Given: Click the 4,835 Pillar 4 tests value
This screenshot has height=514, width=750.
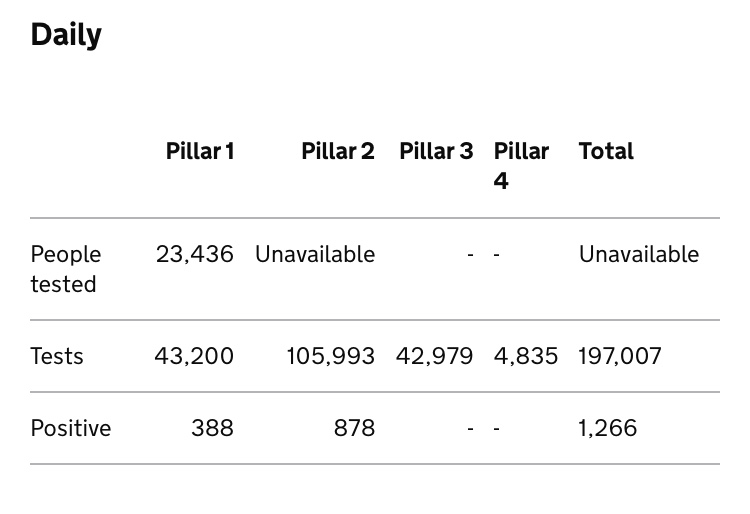Looking at the screenshot, I should tap(526, 356).
